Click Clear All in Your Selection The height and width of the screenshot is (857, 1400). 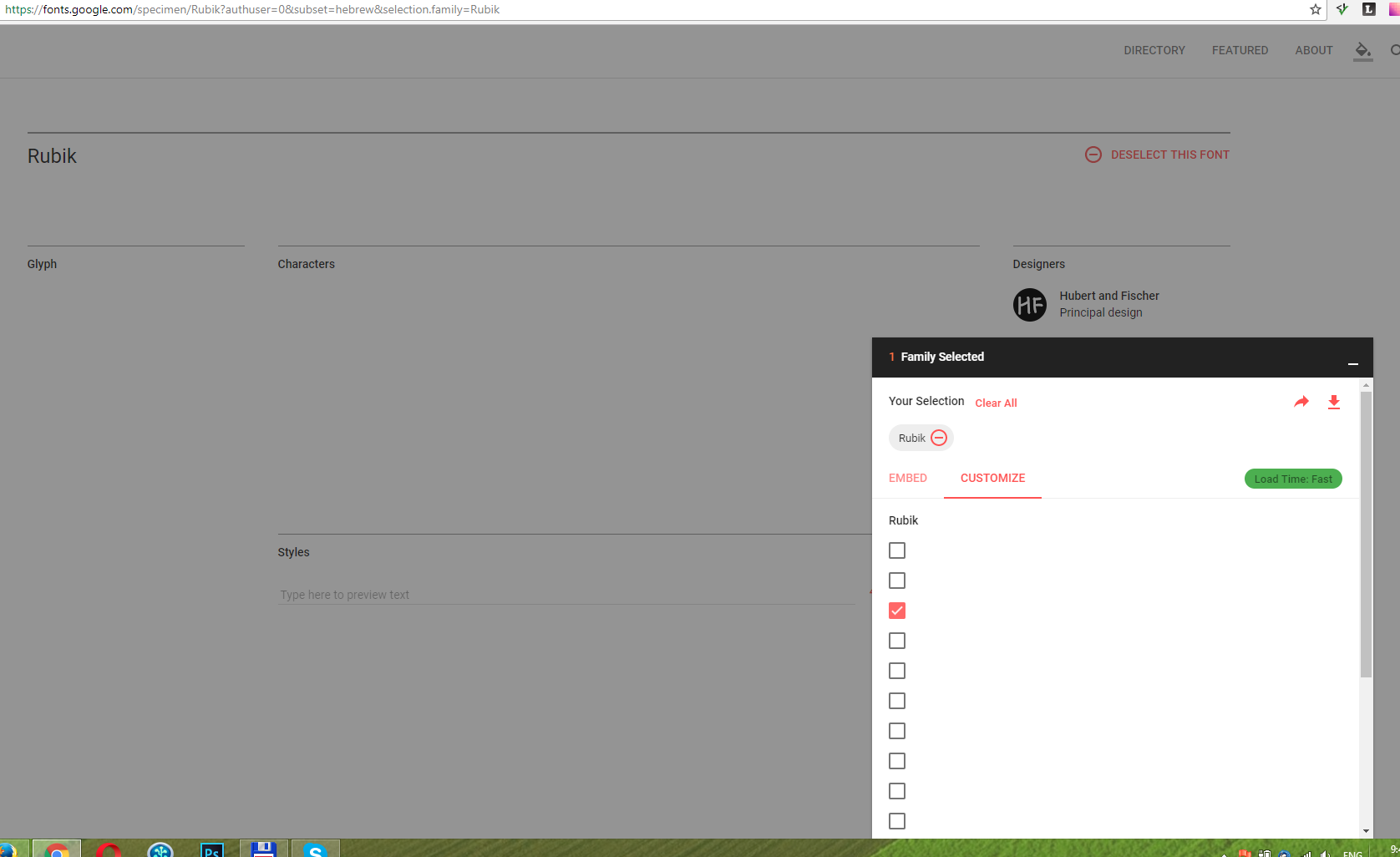996,403
